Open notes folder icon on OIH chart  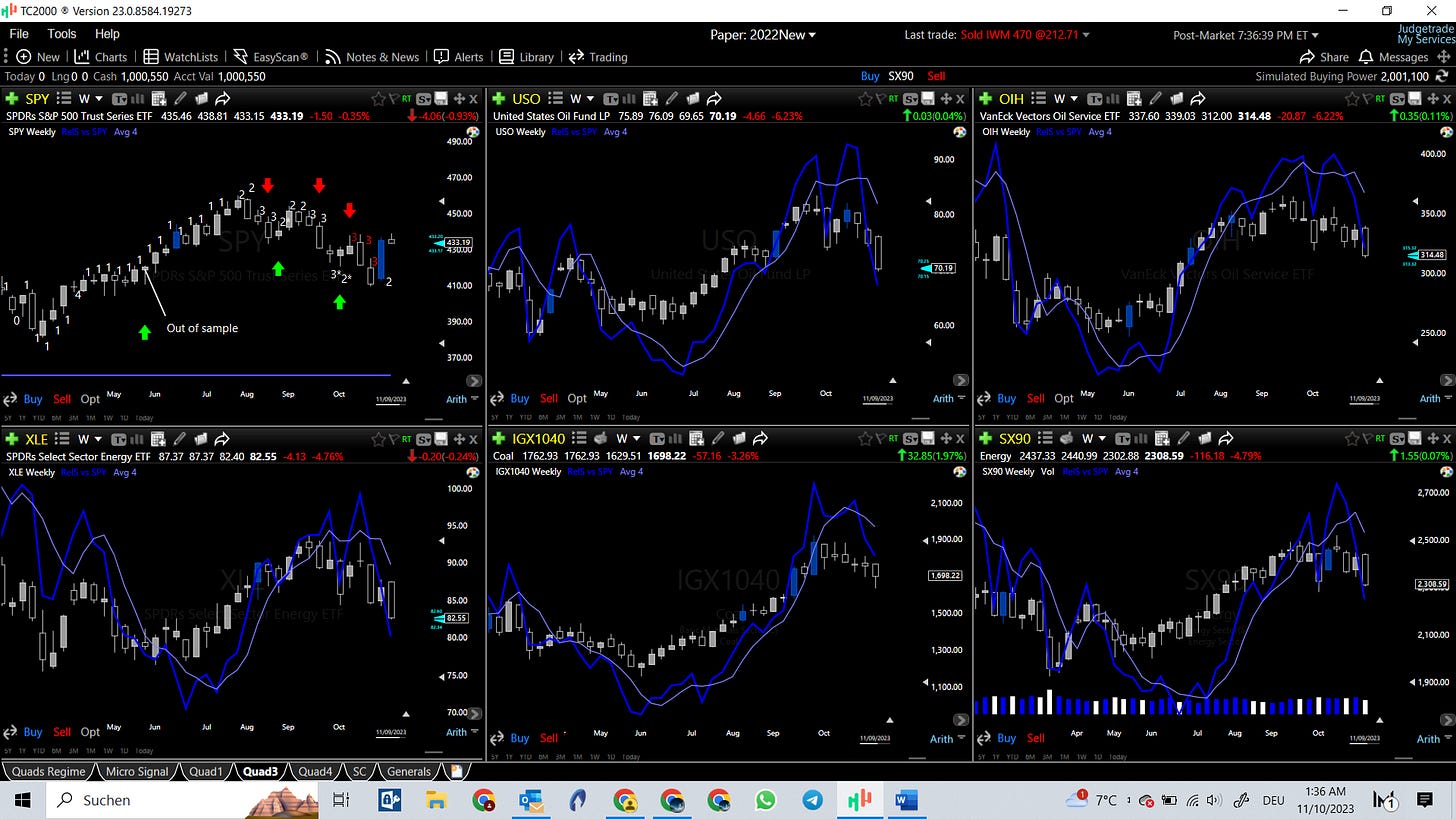[1177, 98]
